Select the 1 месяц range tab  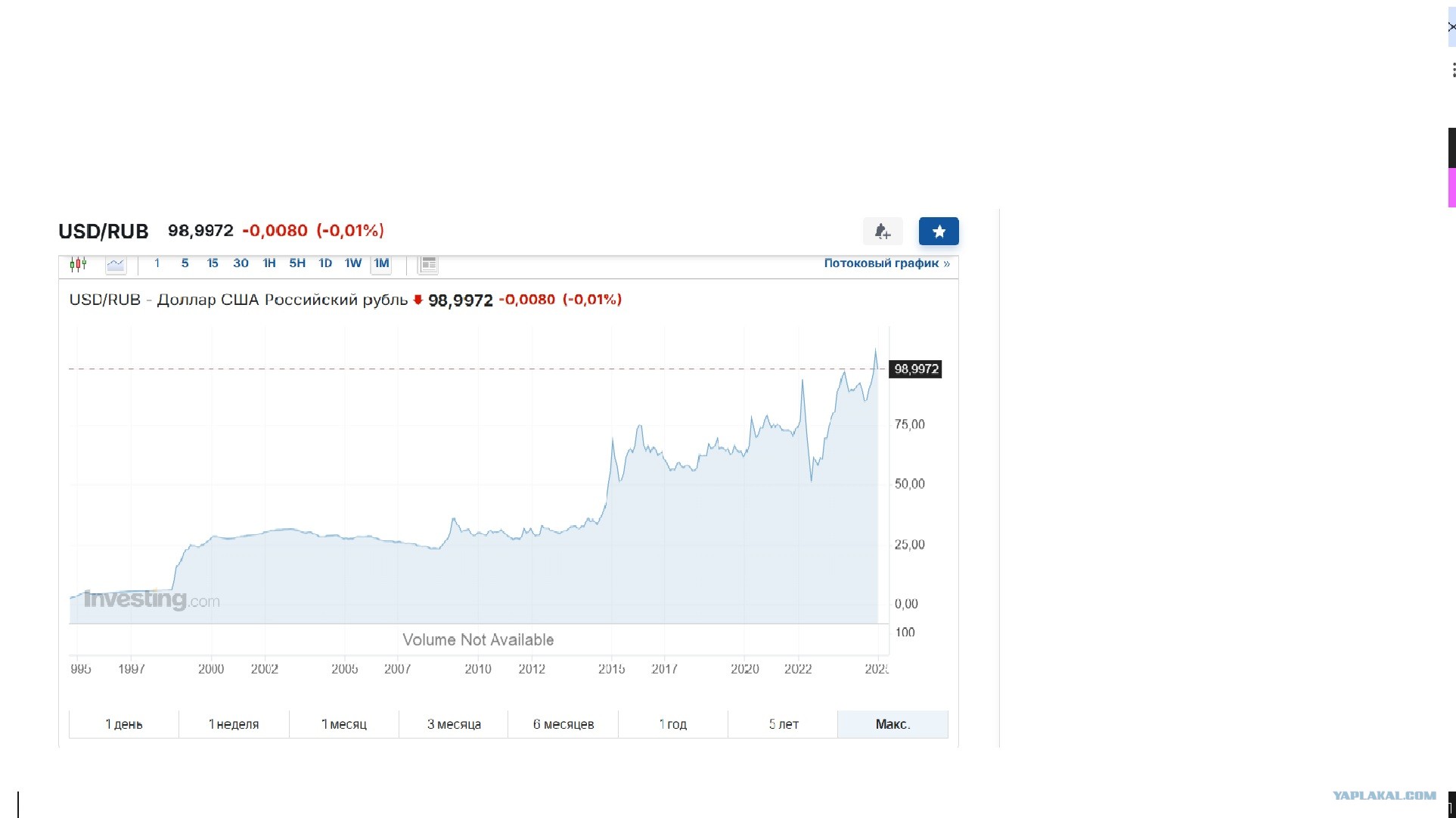point(344,724)
